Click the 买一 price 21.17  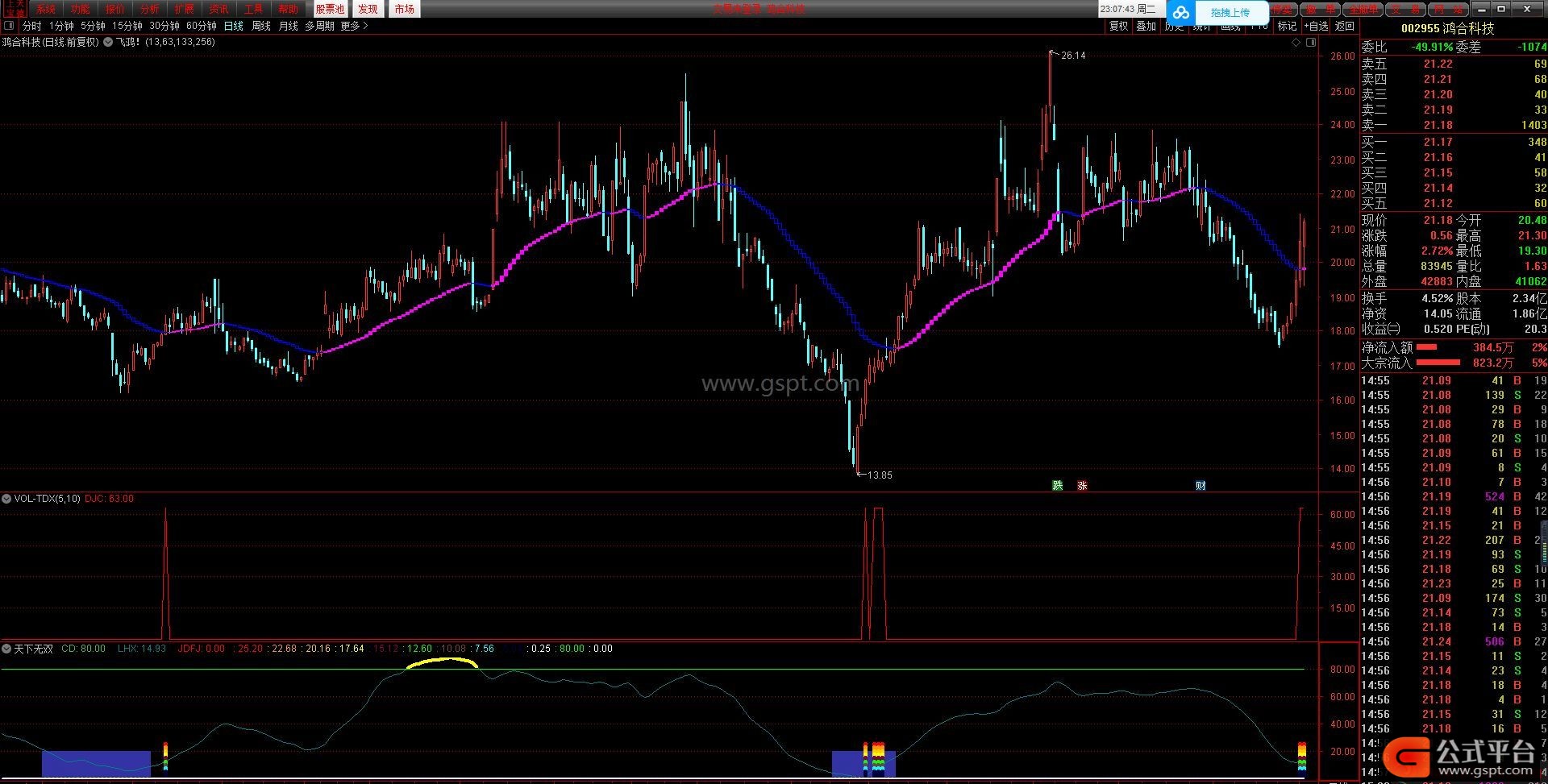pyautogui.click(x=1438, y=142)
